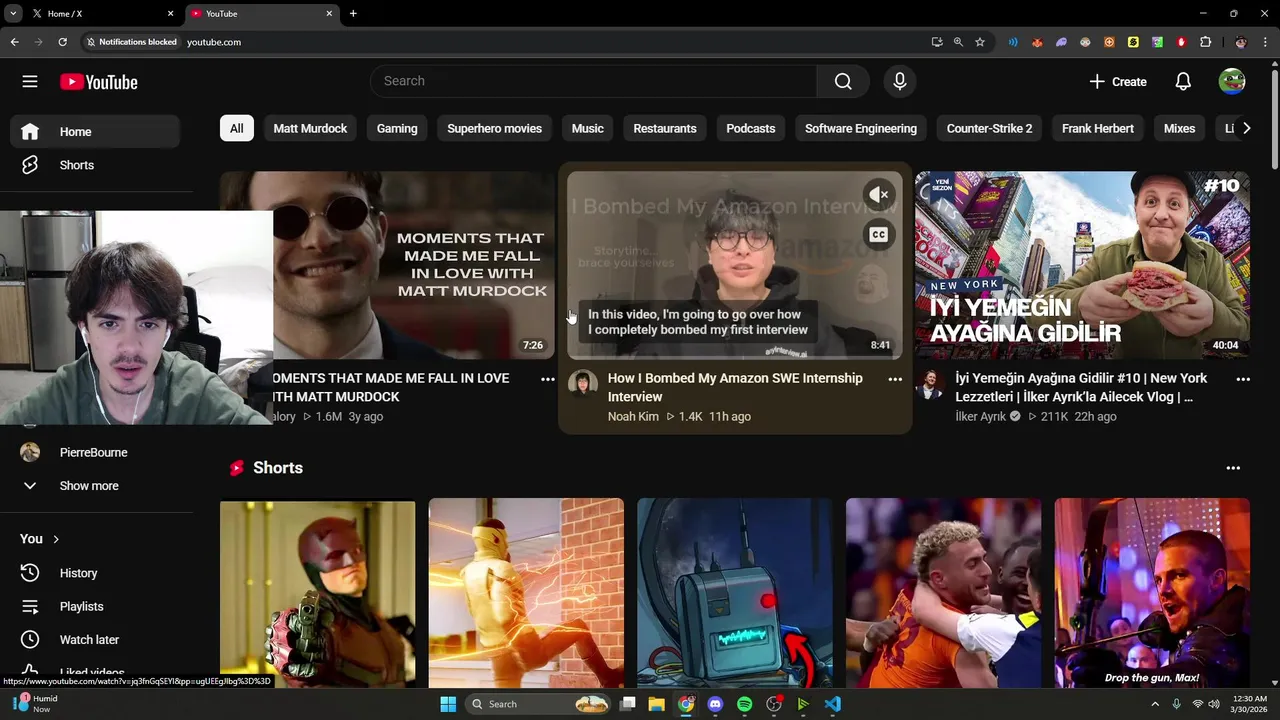The height and width of the screenshot is (720, 1280).
Task: Open File Explorer from taskbar
Action: 657,704
